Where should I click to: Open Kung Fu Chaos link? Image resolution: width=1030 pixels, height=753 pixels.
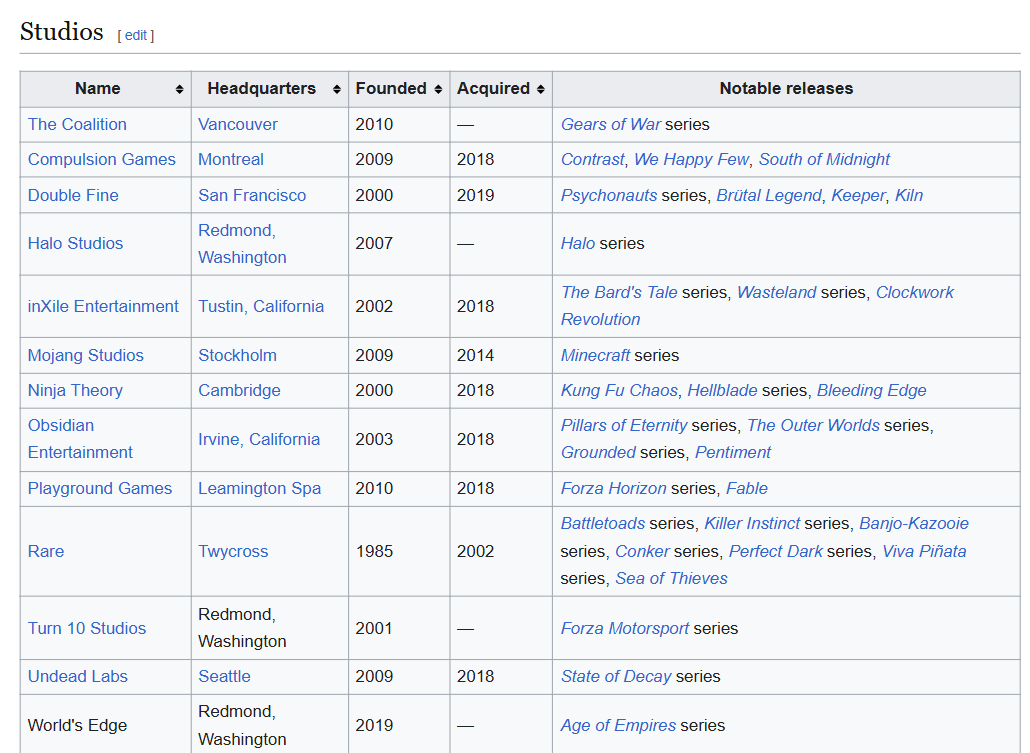tap(619, 390)
